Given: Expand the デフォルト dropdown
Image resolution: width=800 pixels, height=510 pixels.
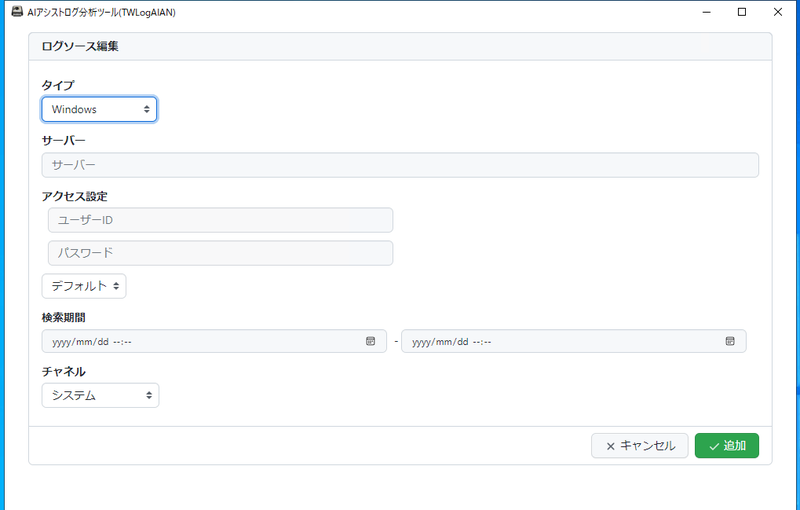Looking at the screenshot, I should pos(84,286).
